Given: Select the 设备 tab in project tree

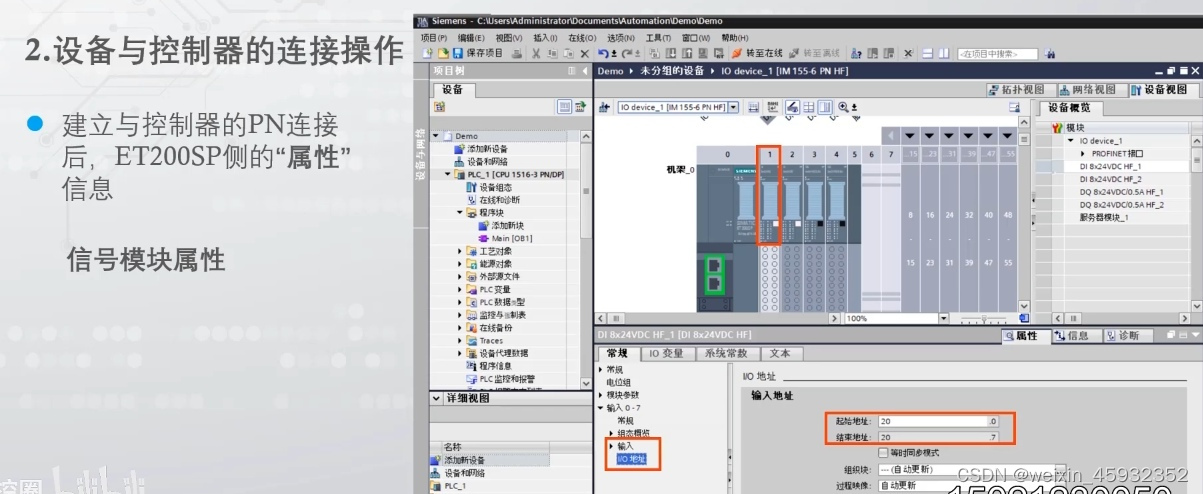Looking at the screenshot, I should [452, 89].
